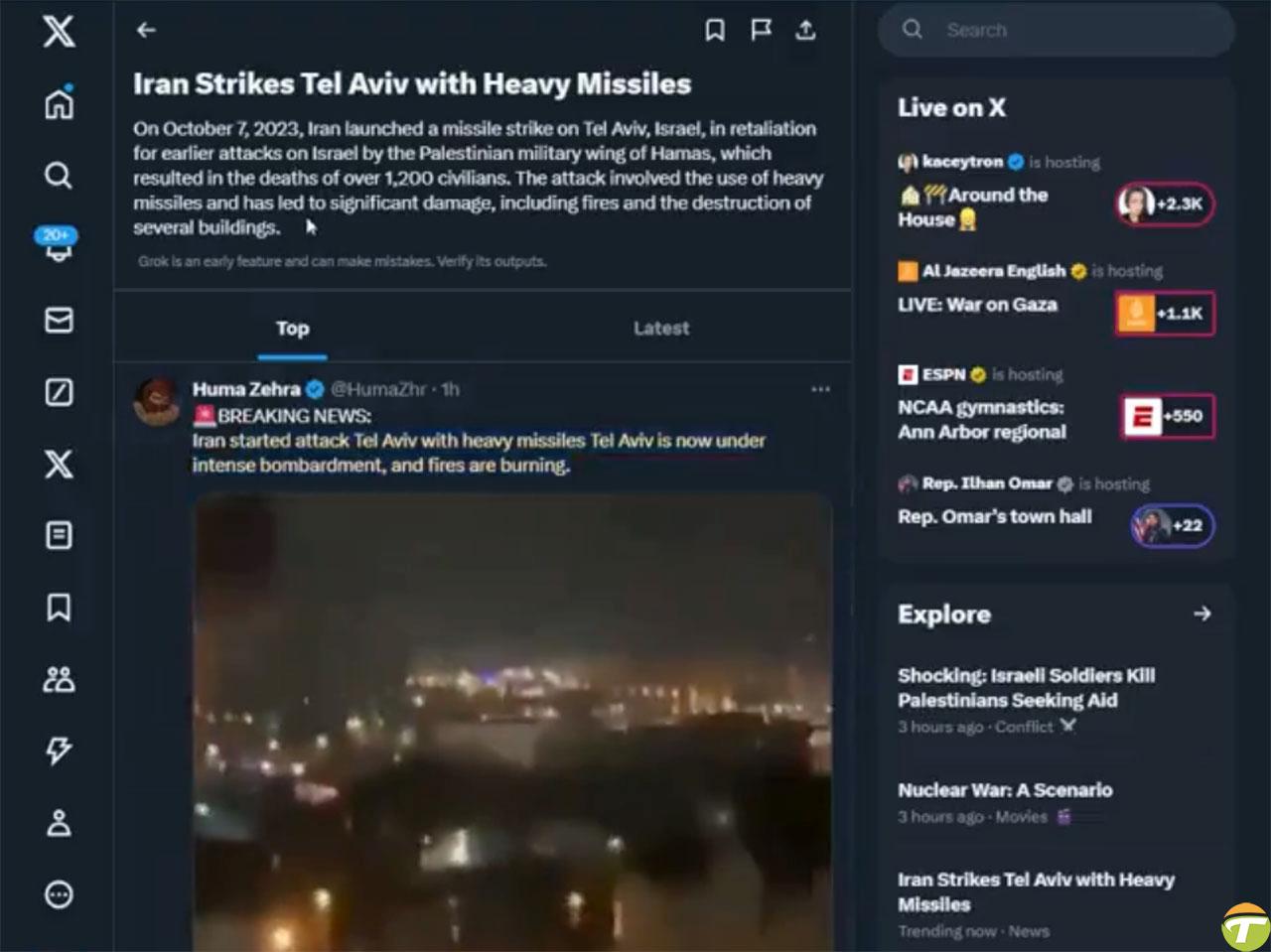Open the Lists icon
The height and width of the screenshot is (952, 1271).
[59, 536]
